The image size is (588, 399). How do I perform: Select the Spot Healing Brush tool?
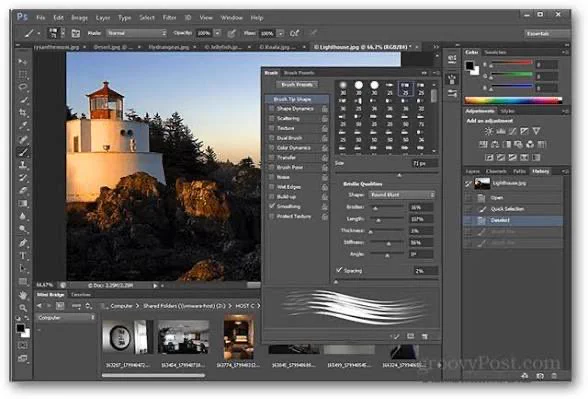[x=22, y=139]
